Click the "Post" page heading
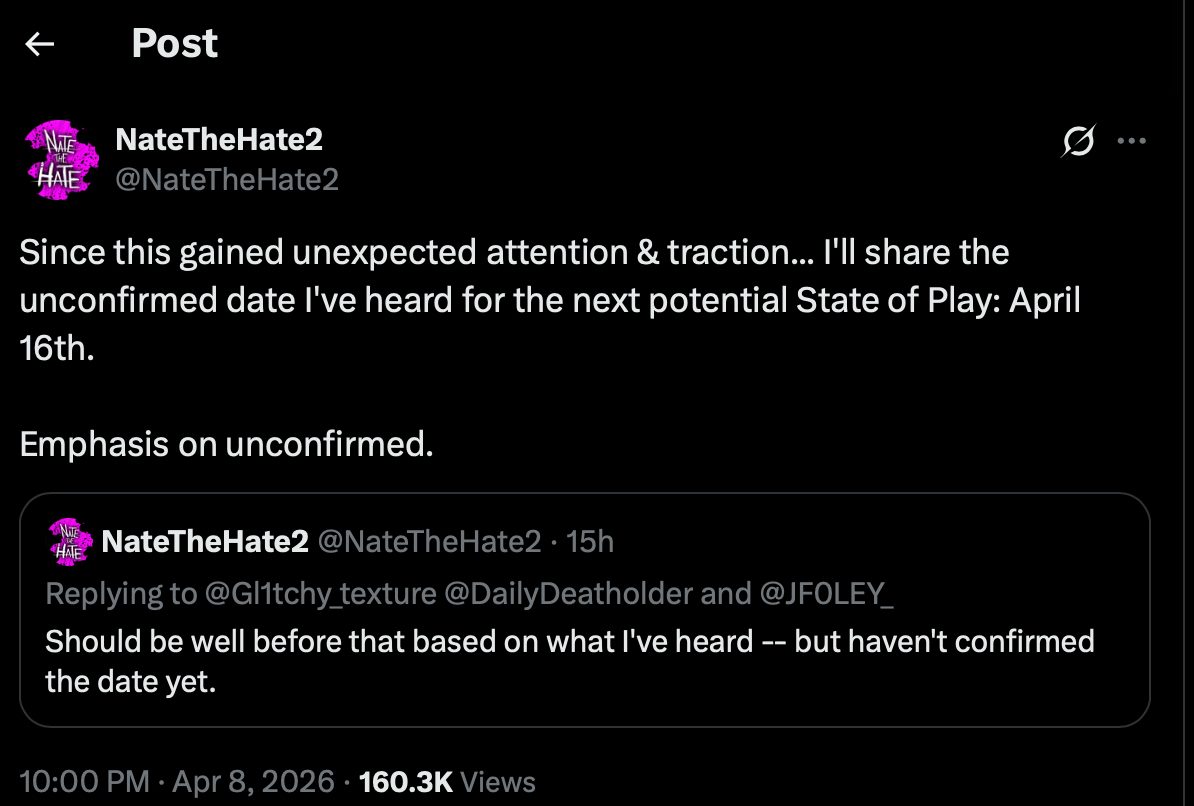This screenshot has width=1194, height=806. coord(174,44)
